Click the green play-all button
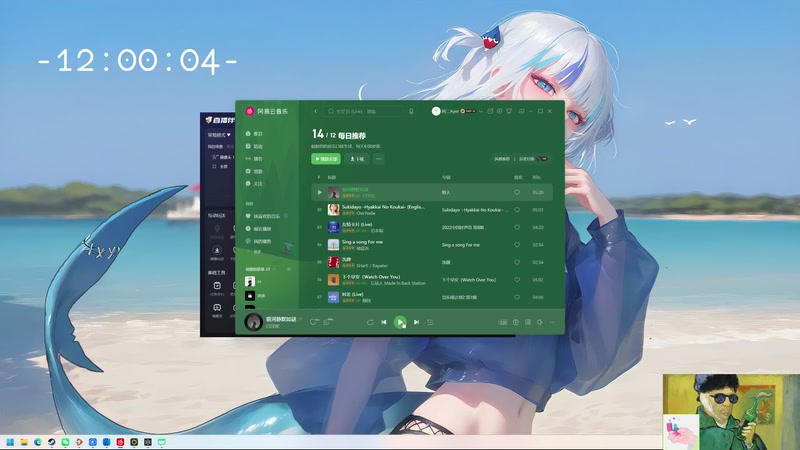 click(326, 159)
